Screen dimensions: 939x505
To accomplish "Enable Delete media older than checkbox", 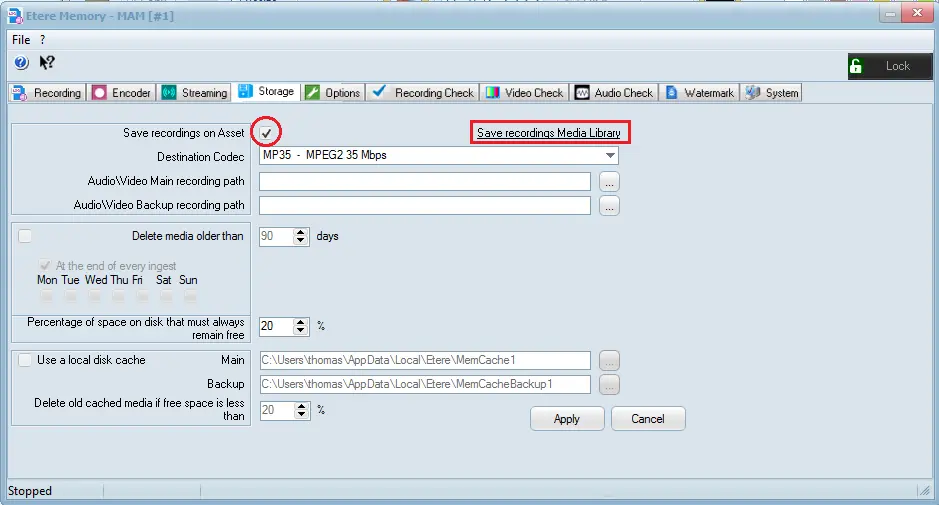I will point(25,236).
